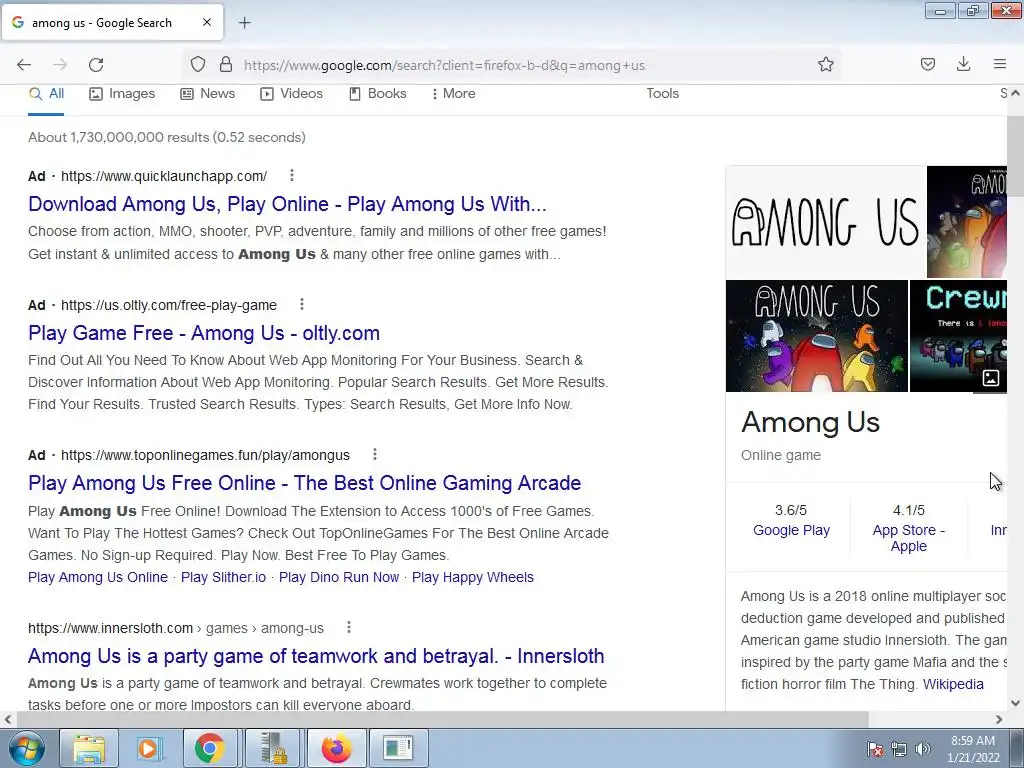This screenshot has width=1024, height=768.
Task: Click the horizontal scrollbar right arrow
Action: pyautogui.click(x=999, y=719)
